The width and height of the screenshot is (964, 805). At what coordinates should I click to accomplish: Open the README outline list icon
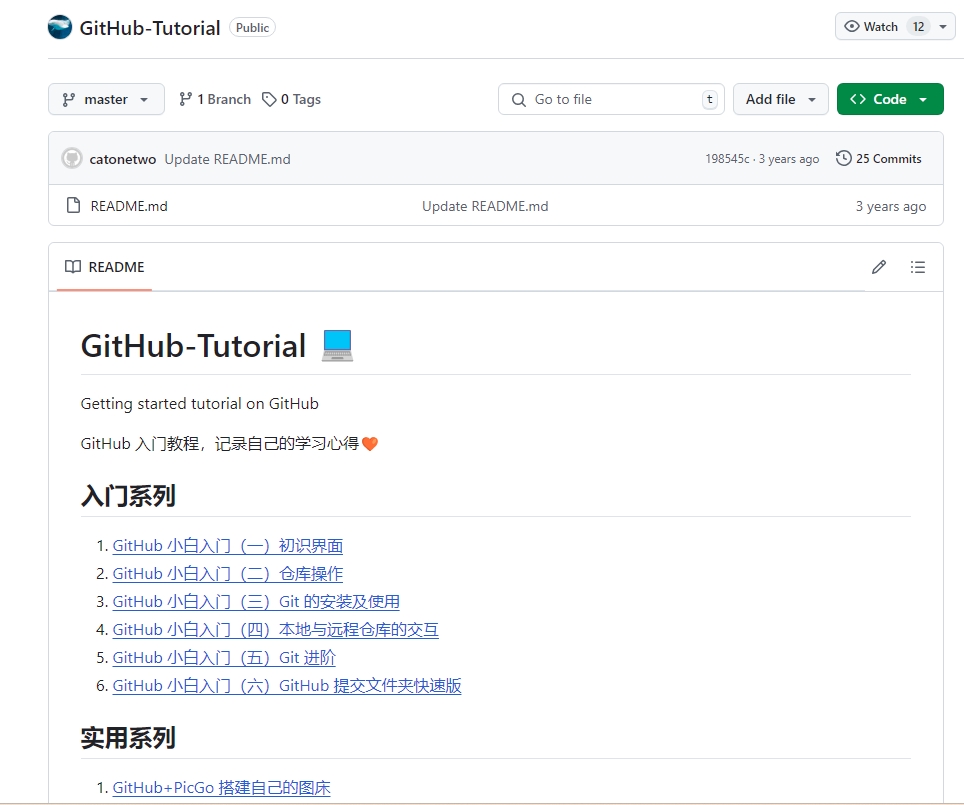[918, 267]
